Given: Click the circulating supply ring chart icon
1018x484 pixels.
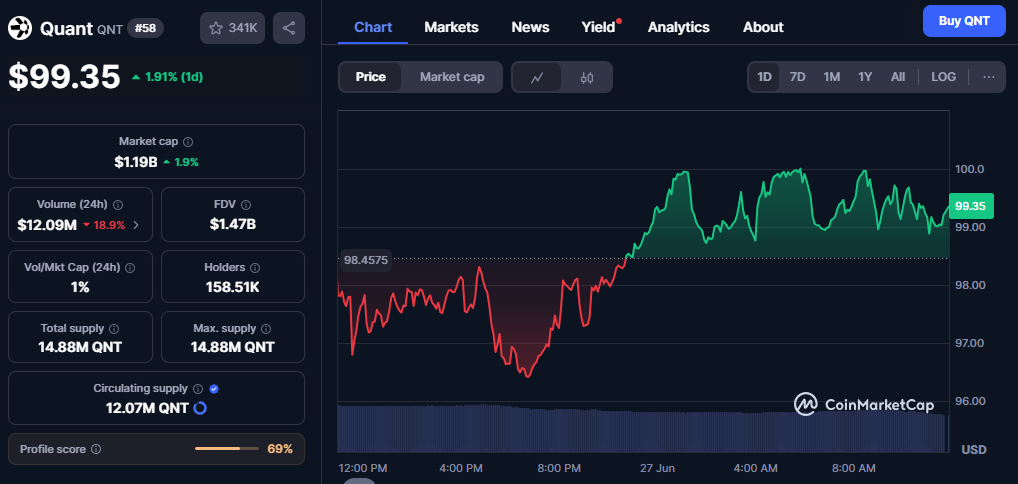Looking at the screenshot, I should pos(200,408).
